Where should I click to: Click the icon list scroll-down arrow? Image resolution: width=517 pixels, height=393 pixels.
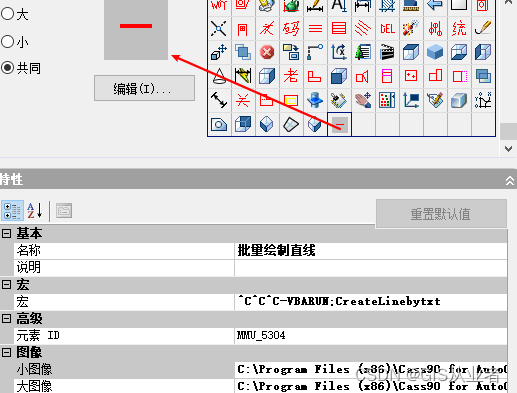508,149
